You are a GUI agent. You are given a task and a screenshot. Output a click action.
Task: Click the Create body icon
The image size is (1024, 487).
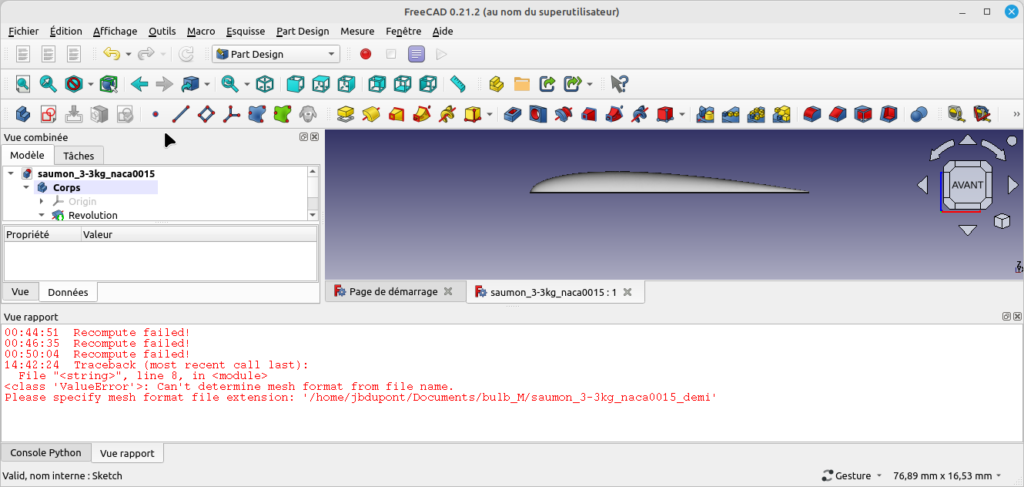click(x=22, y=114)
